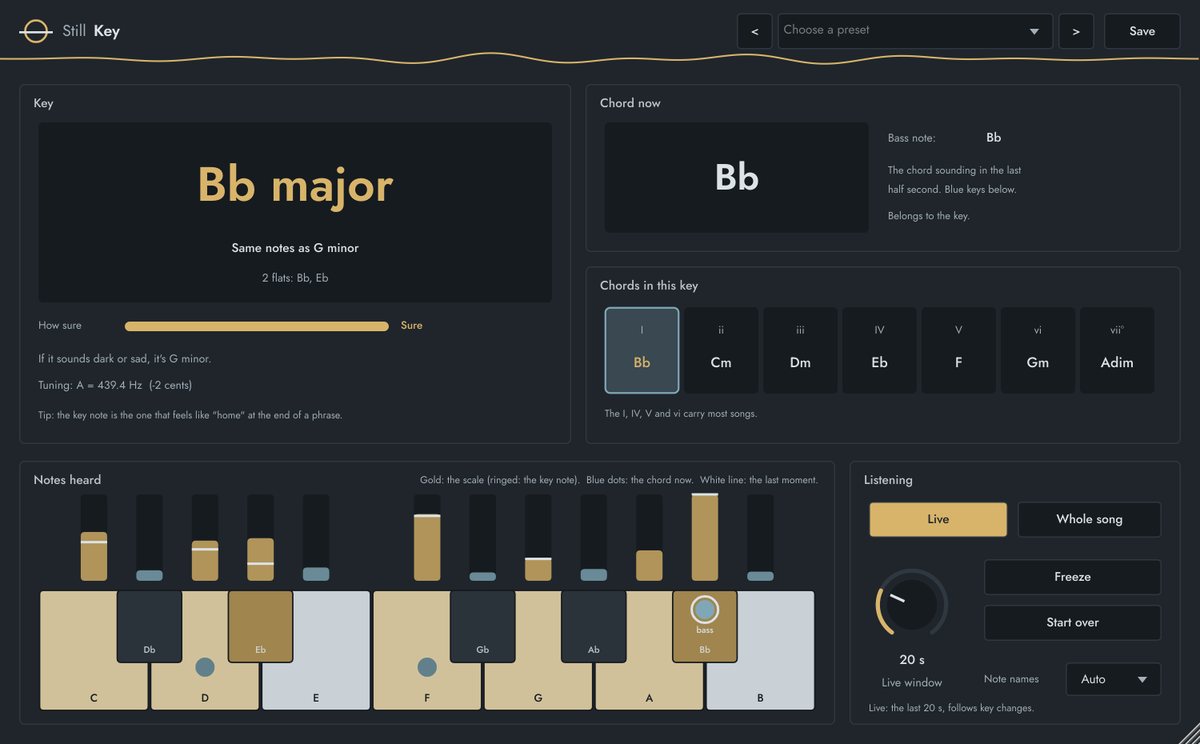Select the vi chord Gm tile
1200x744 pixels.
1038,350
